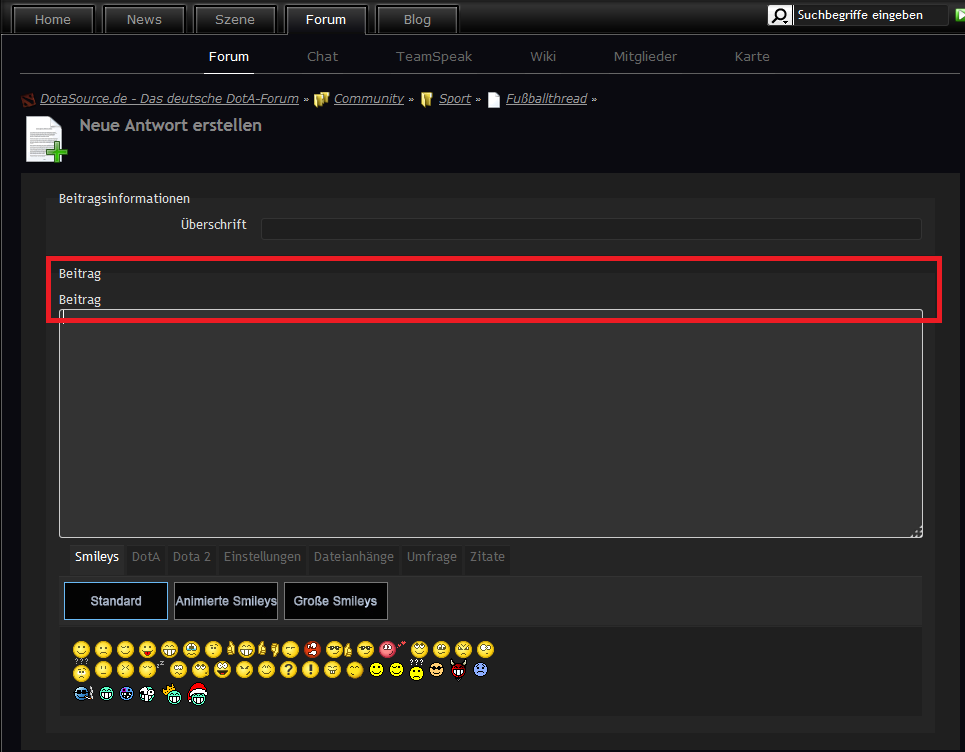Select the Animierte Smileys category
Image resolution: width=965 pixels, height=752 pixels.
(226, 601)
